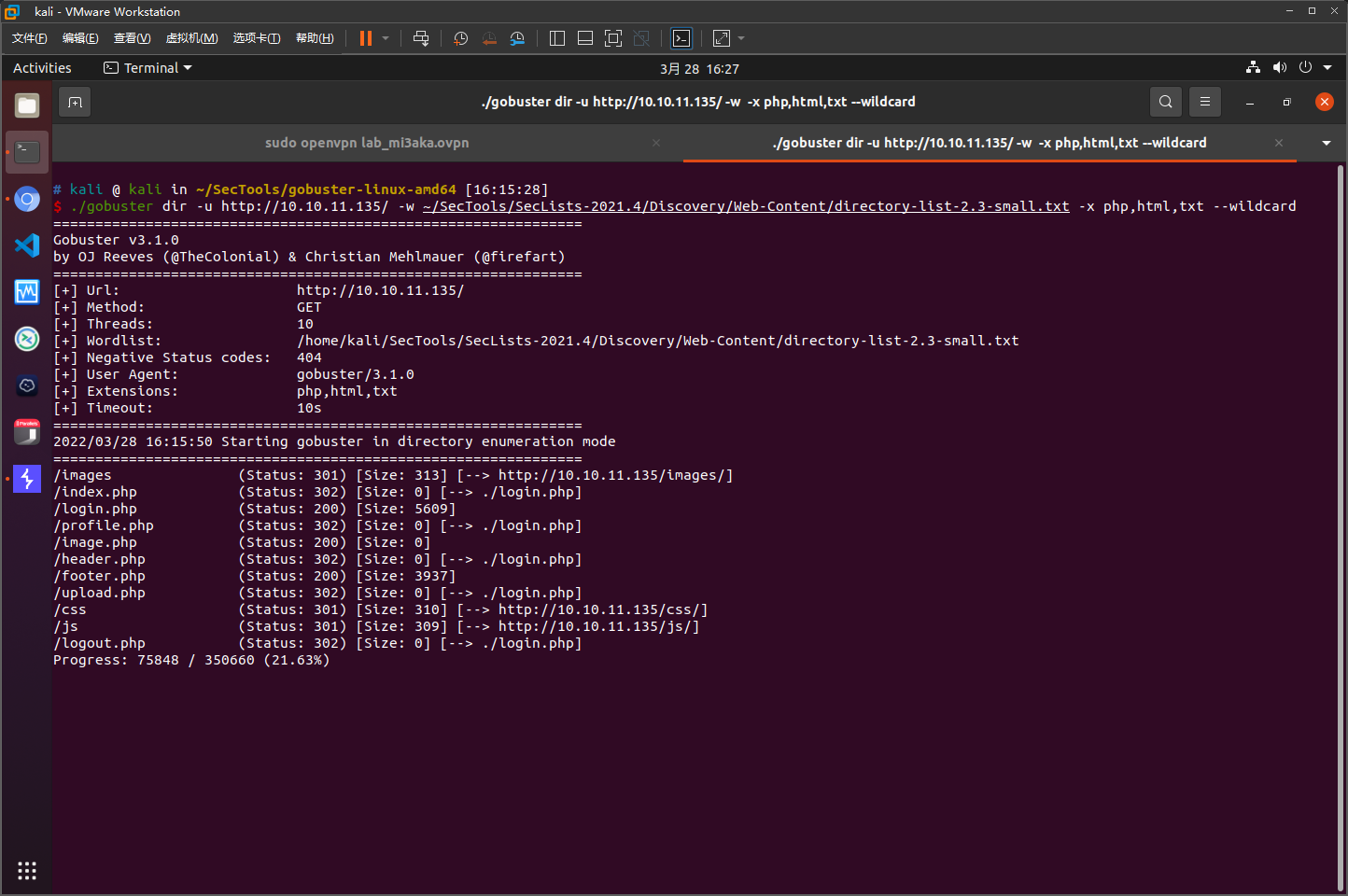Open Chromium browser from dock
The image size is (1348, 896).
tap(27, 199)
